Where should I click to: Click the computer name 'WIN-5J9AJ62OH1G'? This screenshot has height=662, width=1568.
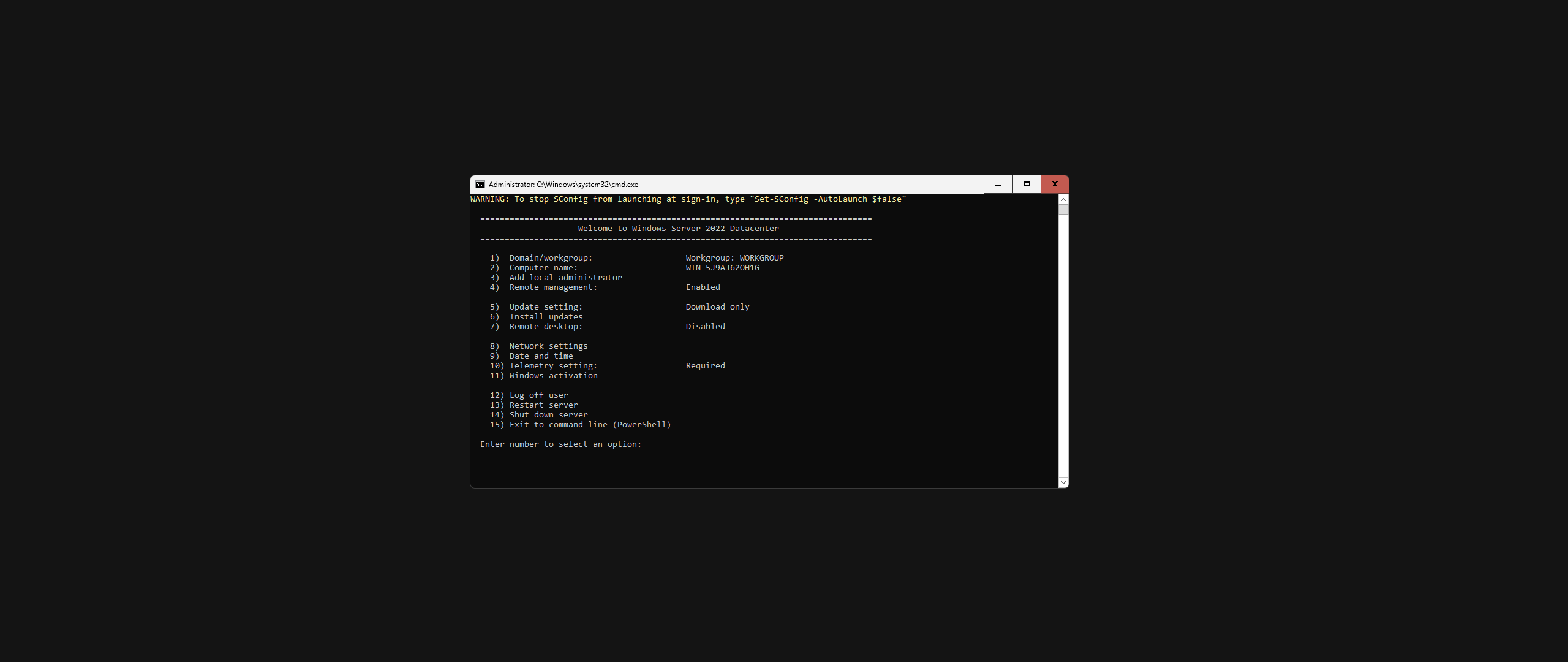(722, 268)
